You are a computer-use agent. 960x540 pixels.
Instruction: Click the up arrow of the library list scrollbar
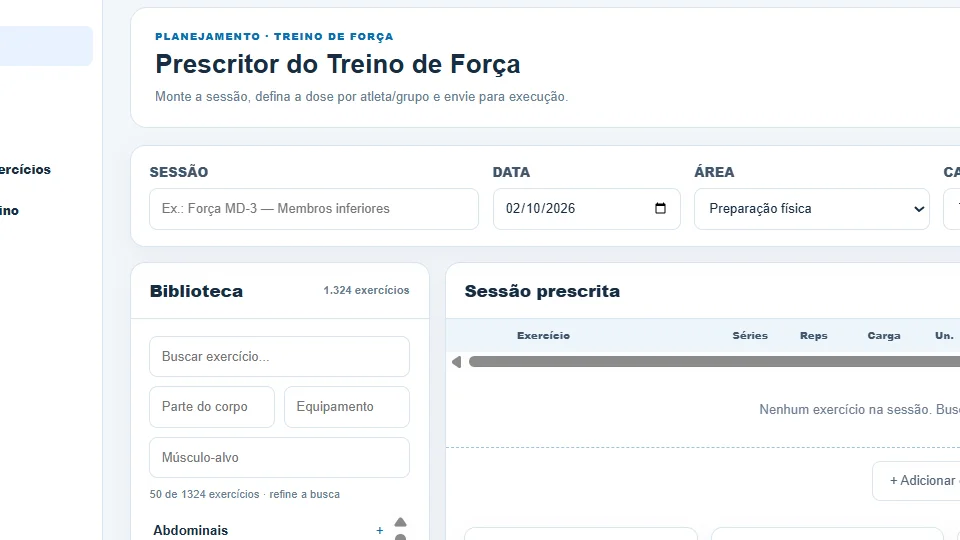[400, 522]
